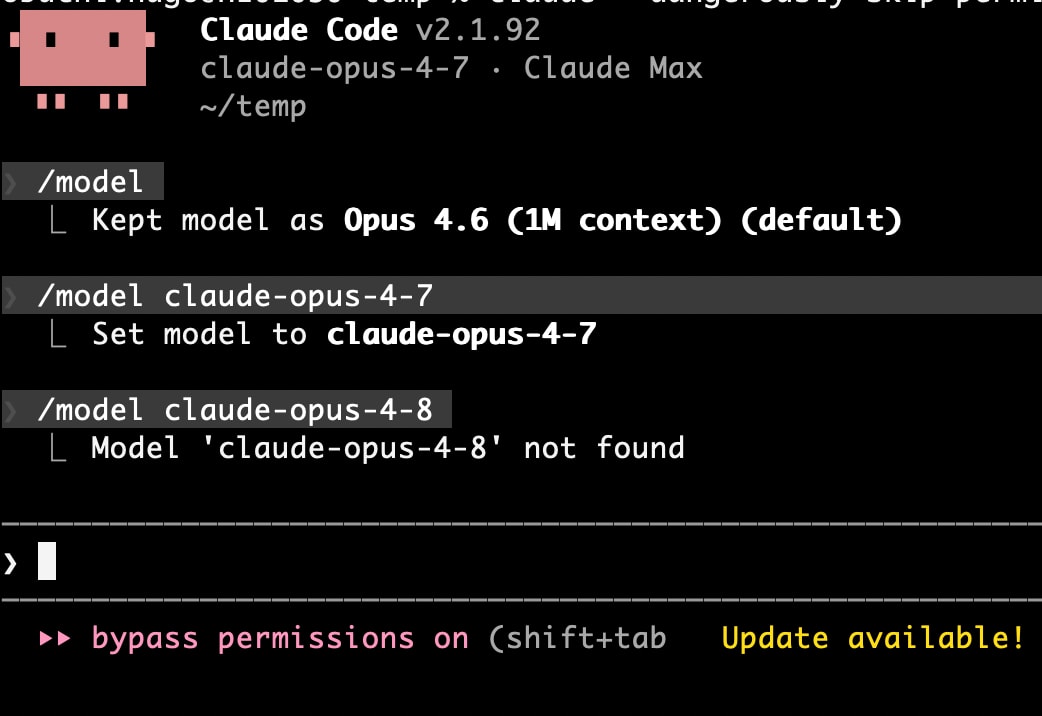Click the chevron before /model claude-opus-4-7
This screenshot has width=1042, height=716.
[x=11, y=296]
